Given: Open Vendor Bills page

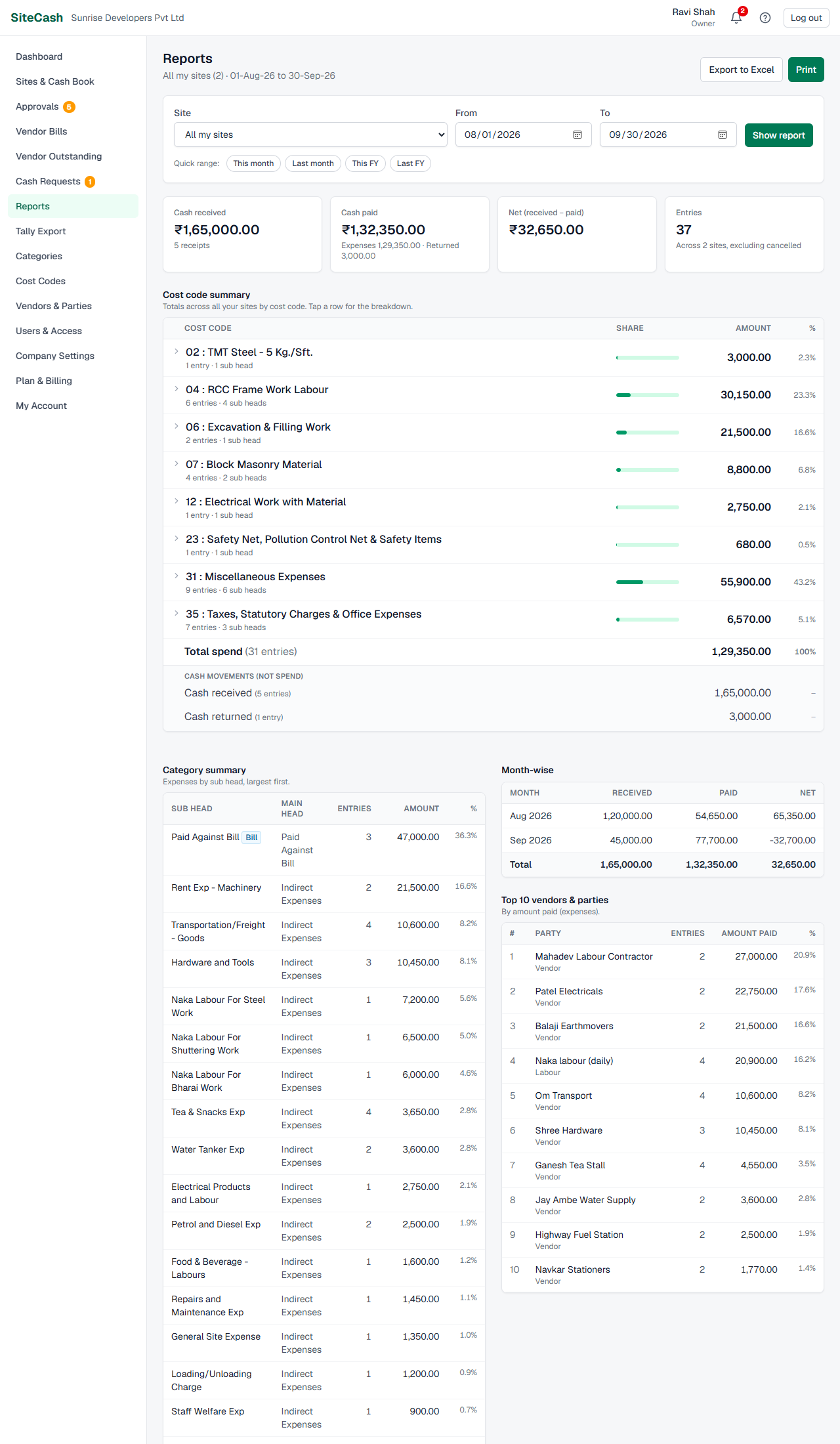Looking at the screenshot, I should [x=73, y=131].
